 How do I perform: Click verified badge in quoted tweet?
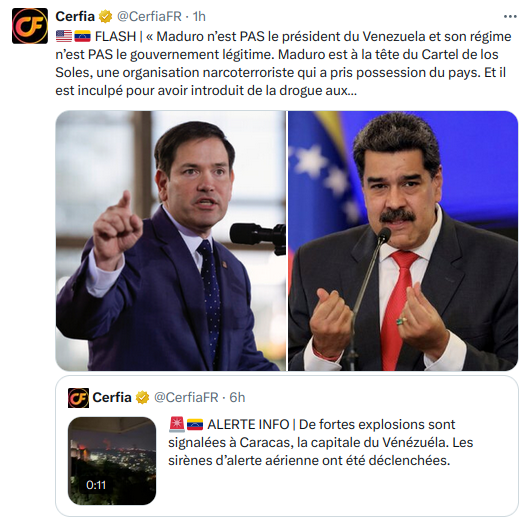tap(142, 398)
